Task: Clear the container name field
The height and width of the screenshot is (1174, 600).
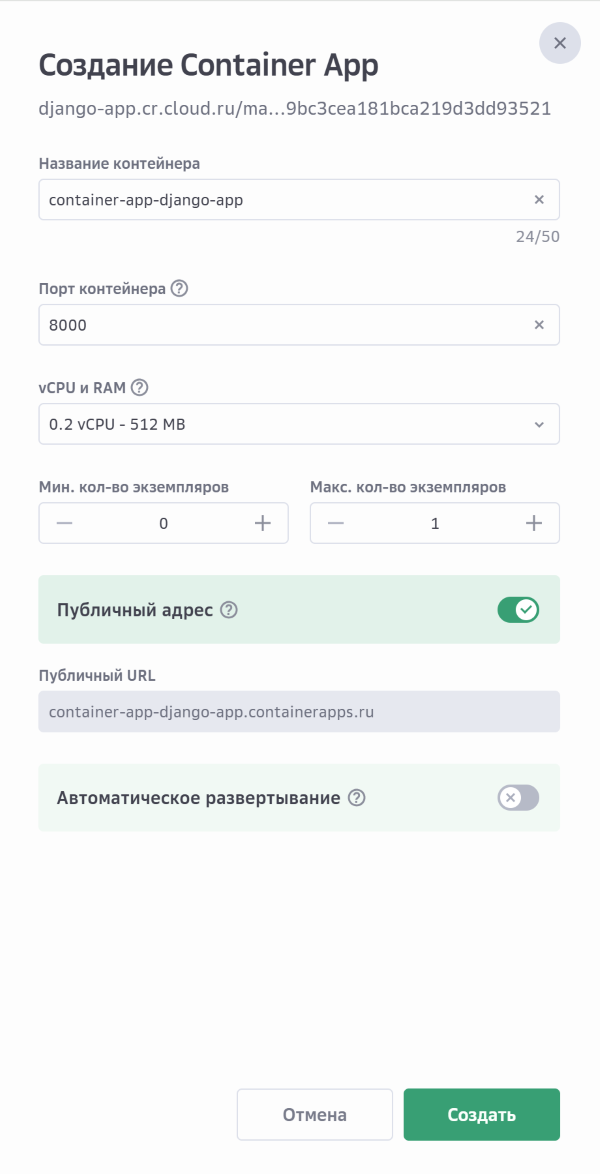Action: click(x=539, y=200)
